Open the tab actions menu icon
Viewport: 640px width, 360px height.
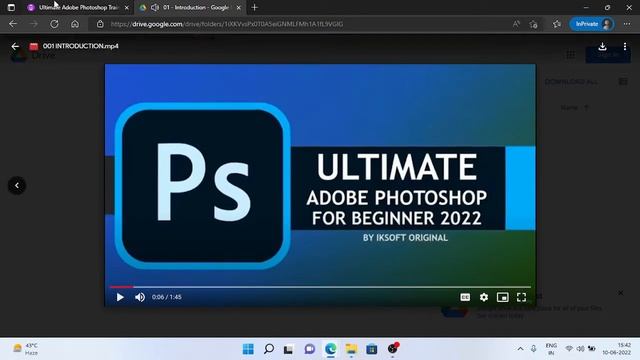tap(11, 7)
